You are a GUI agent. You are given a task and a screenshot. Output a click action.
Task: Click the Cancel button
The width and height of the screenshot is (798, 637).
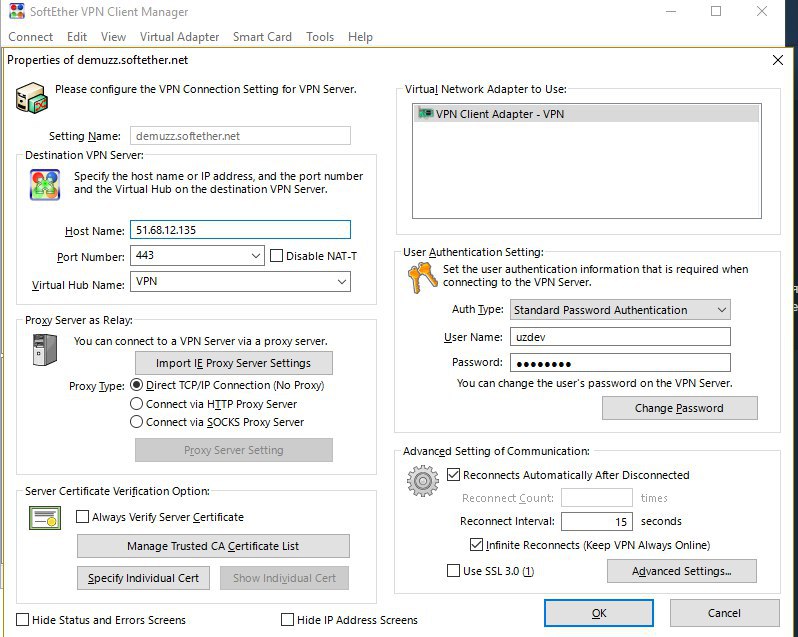pyautogui.click(x=724, y=613)
